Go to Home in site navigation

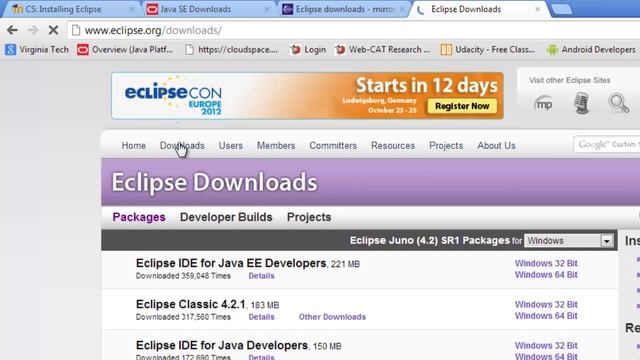pos(133,146)
